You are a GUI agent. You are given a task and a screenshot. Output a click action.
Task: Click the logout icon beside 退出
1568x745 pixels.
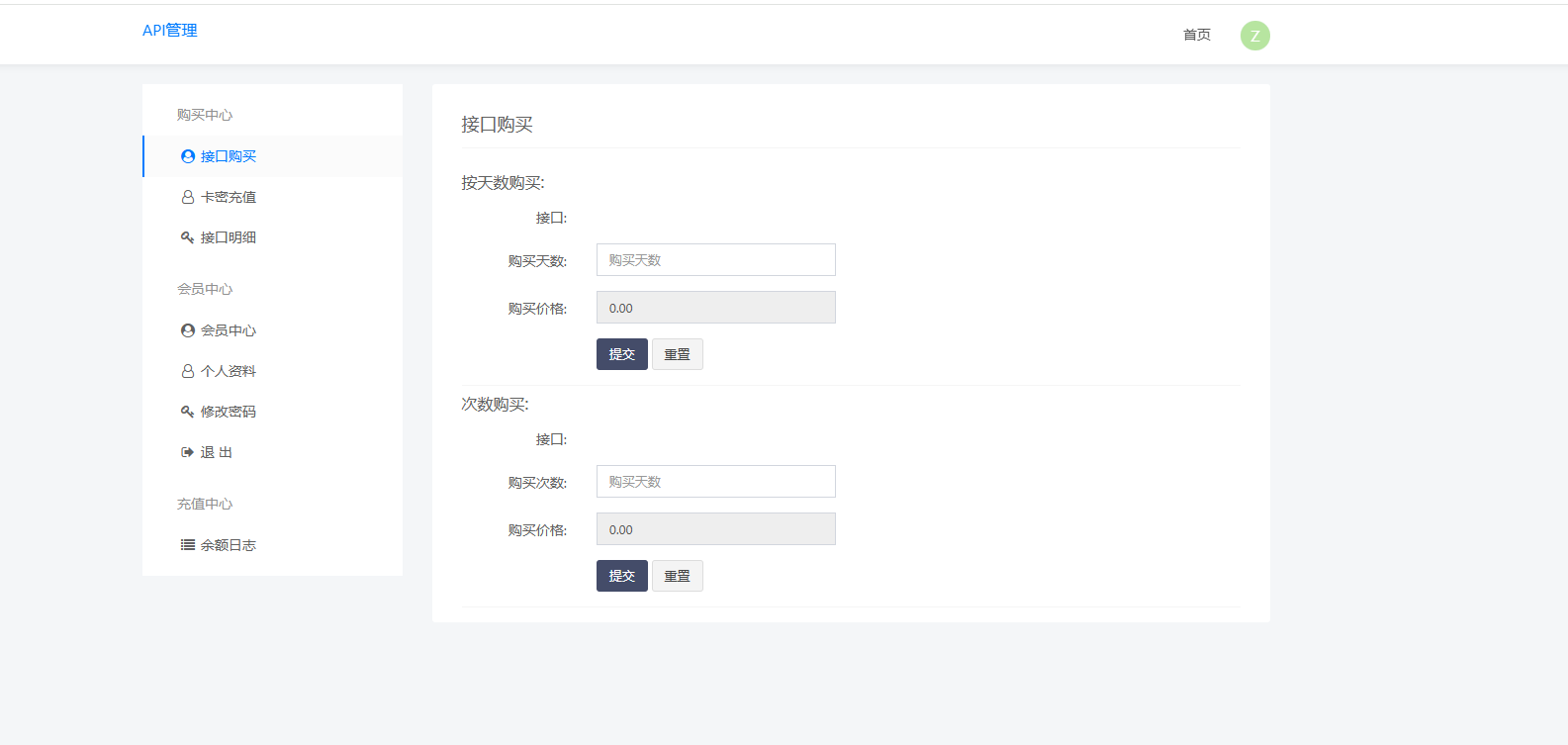pos(187,452)
